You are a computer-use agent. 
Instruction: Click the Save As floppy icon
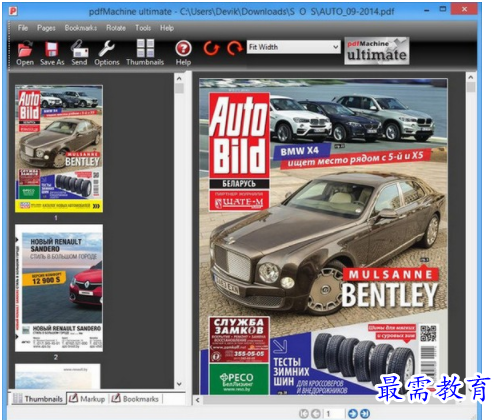(x=52, y=53)
